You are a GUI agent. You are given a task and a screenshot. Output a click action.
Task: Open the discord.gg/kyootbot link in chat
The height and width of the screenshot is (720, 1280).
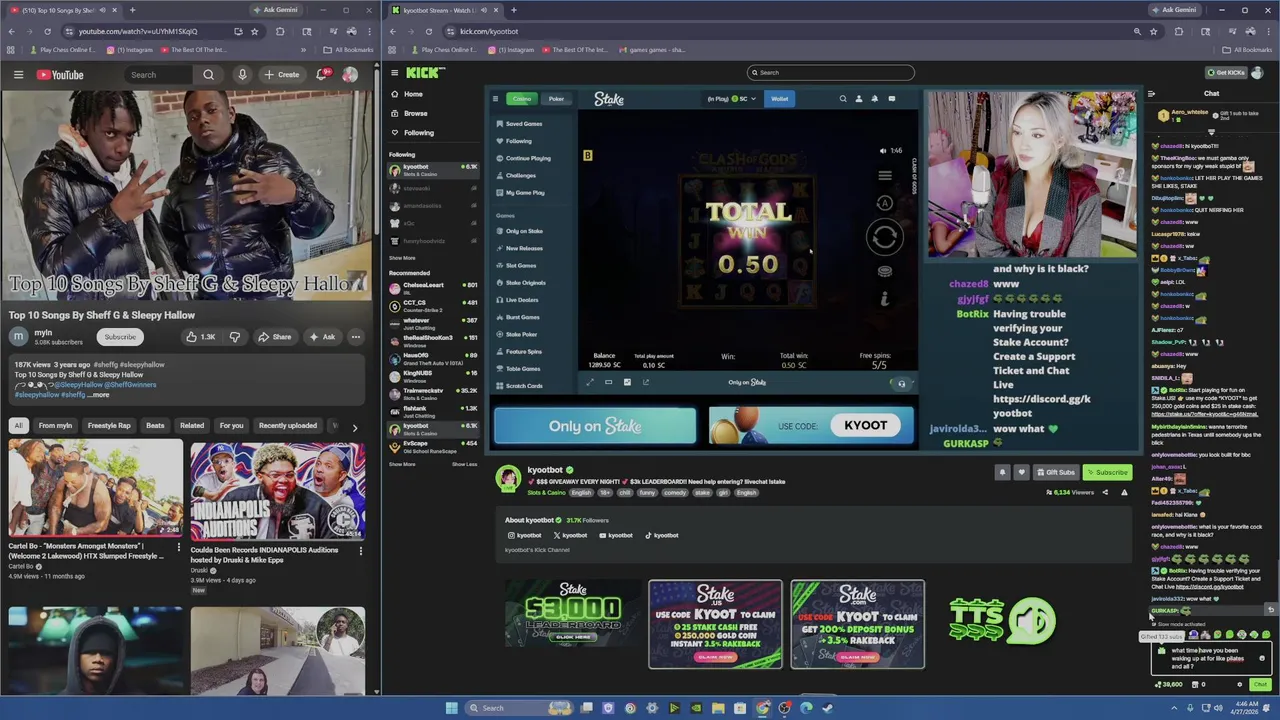[1210, 587]
